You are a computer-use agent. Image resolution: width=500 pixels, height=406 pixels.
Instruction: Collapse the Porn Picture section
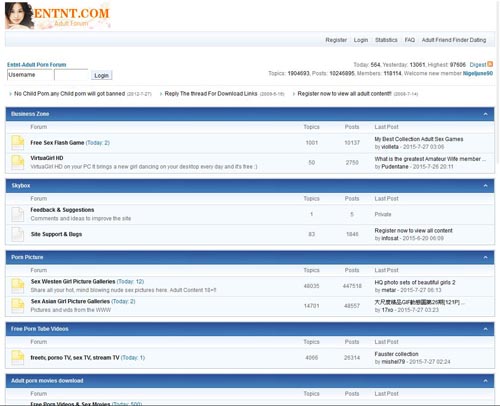(485, 257)
